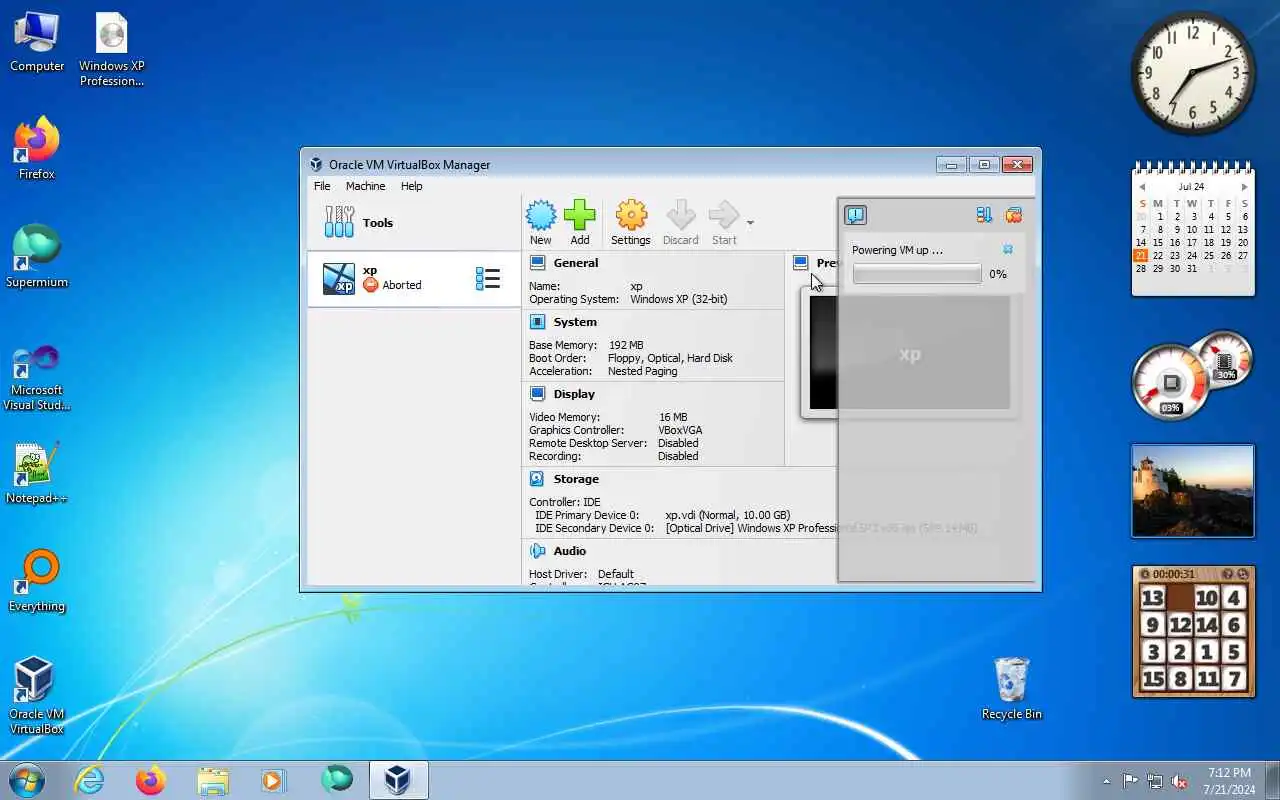
Task: Click the analog clock gadget
Action: point(1193,73)
